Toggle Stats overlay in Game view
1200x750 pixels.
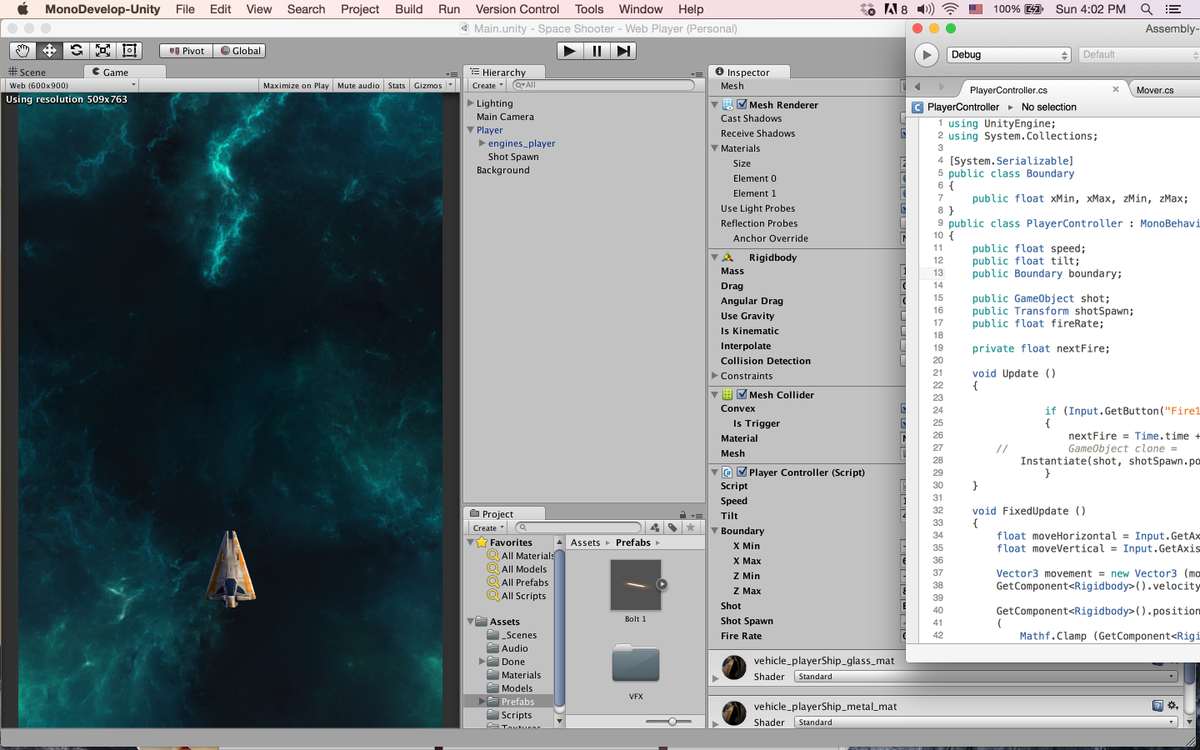(397, 85)
